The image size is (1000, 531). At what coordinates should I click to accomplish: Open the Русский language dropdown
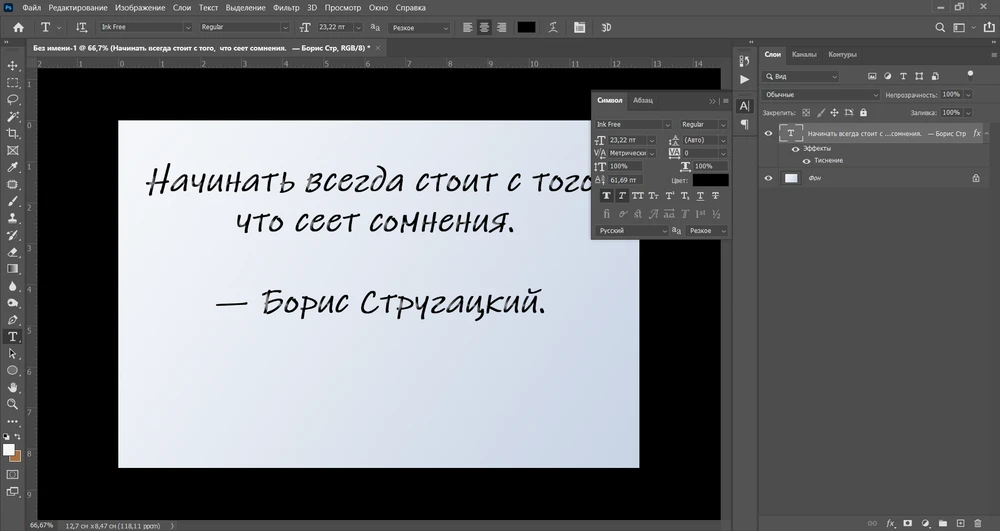tap(632, 231)
